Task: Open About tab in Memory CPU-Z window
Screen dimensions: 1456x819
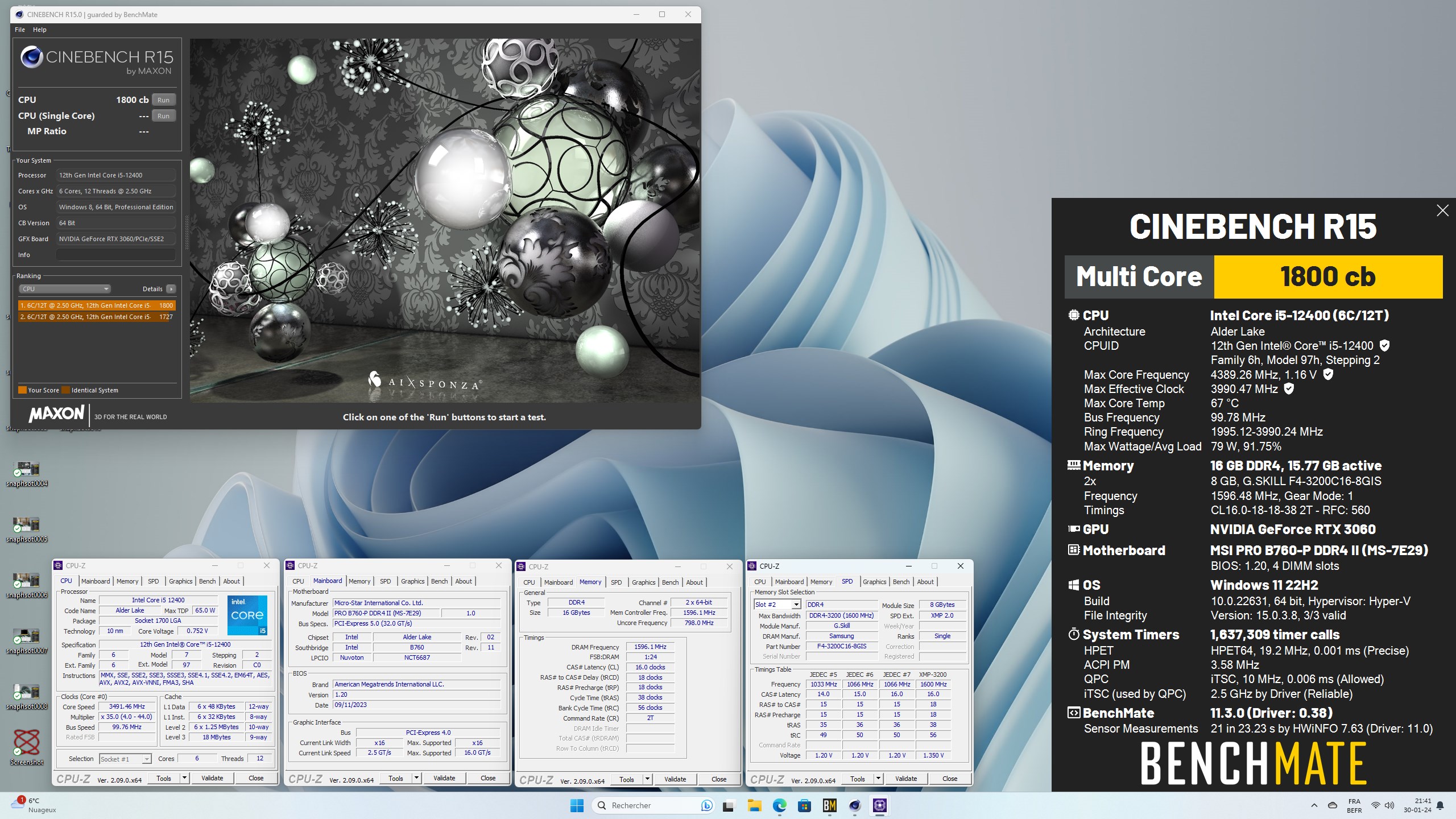Action: (694, 582)
